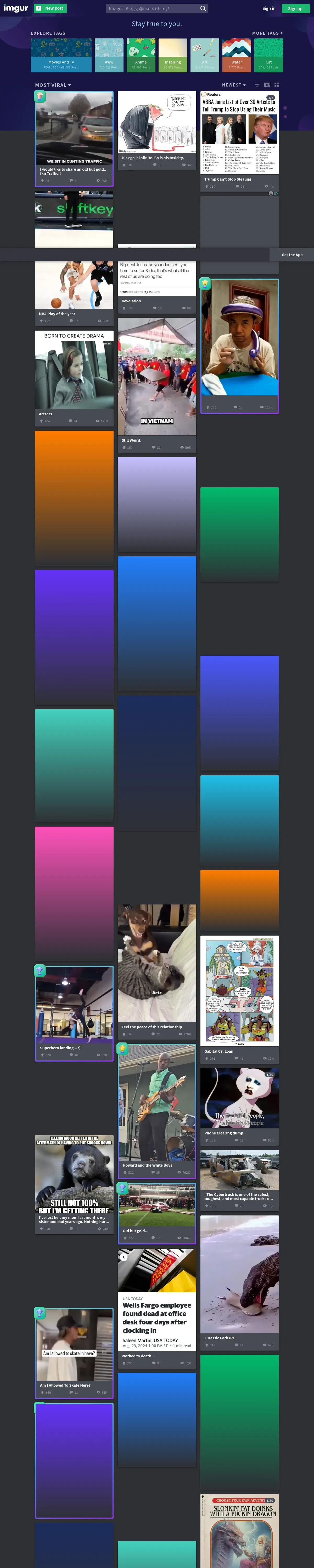This screenshot has width=314, height=1568.
Task: Click the "Howard and the White Boys" title
Action: 147,1166
